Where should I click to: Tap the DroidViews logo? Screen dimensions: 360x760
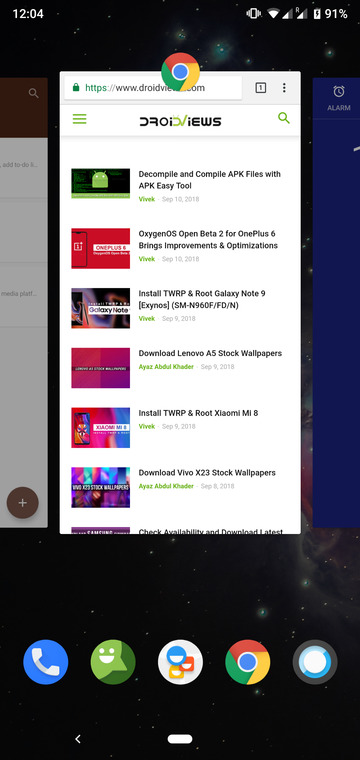coord(180,120)
